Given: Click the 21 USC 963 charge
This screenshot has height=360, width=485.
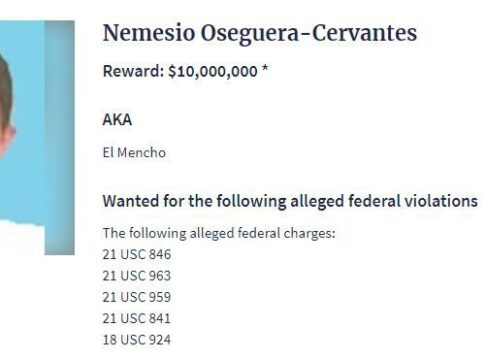Looking at the screenshot, I should point(137,276).
